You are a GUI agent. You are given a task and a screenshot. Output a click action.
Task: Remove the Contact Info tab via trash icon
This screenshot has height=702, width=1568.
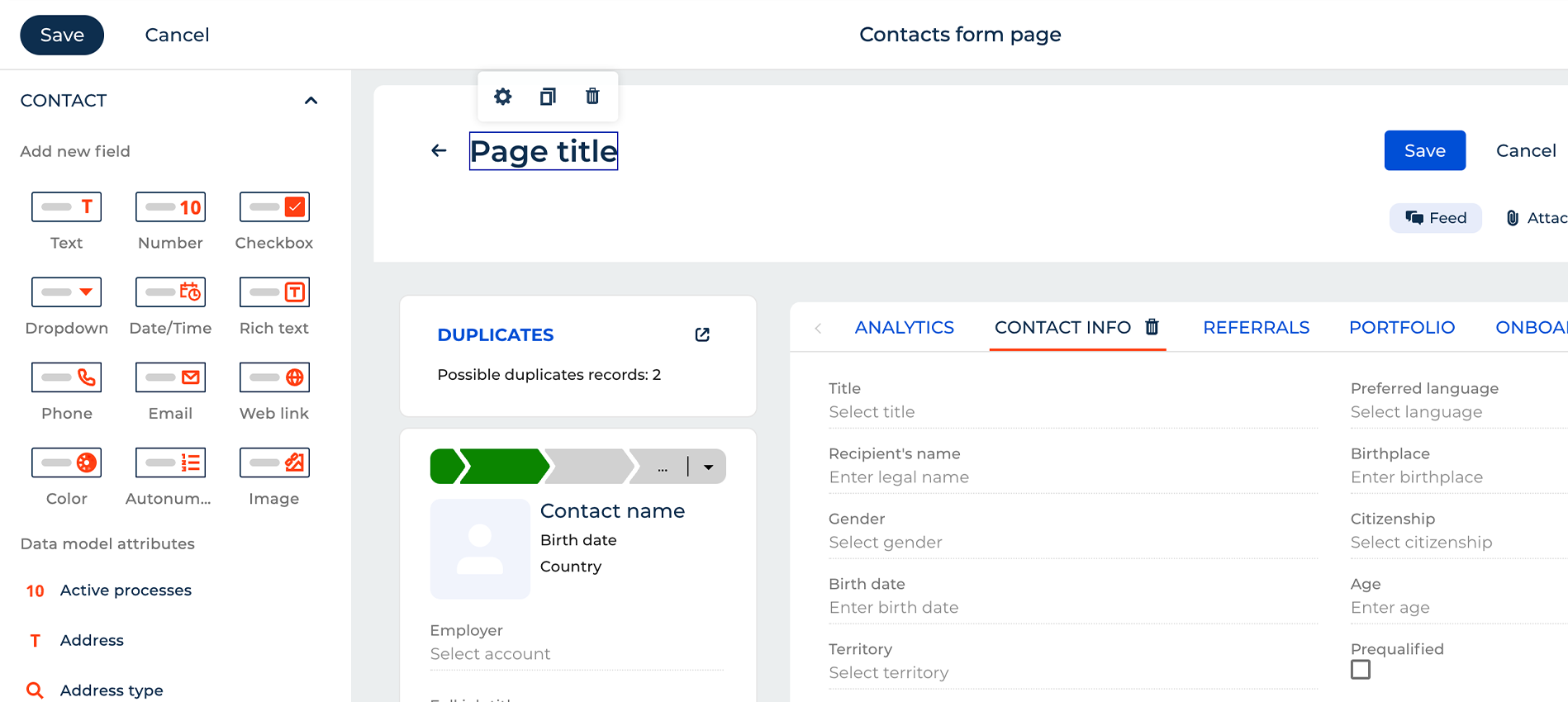[1152, 327]
